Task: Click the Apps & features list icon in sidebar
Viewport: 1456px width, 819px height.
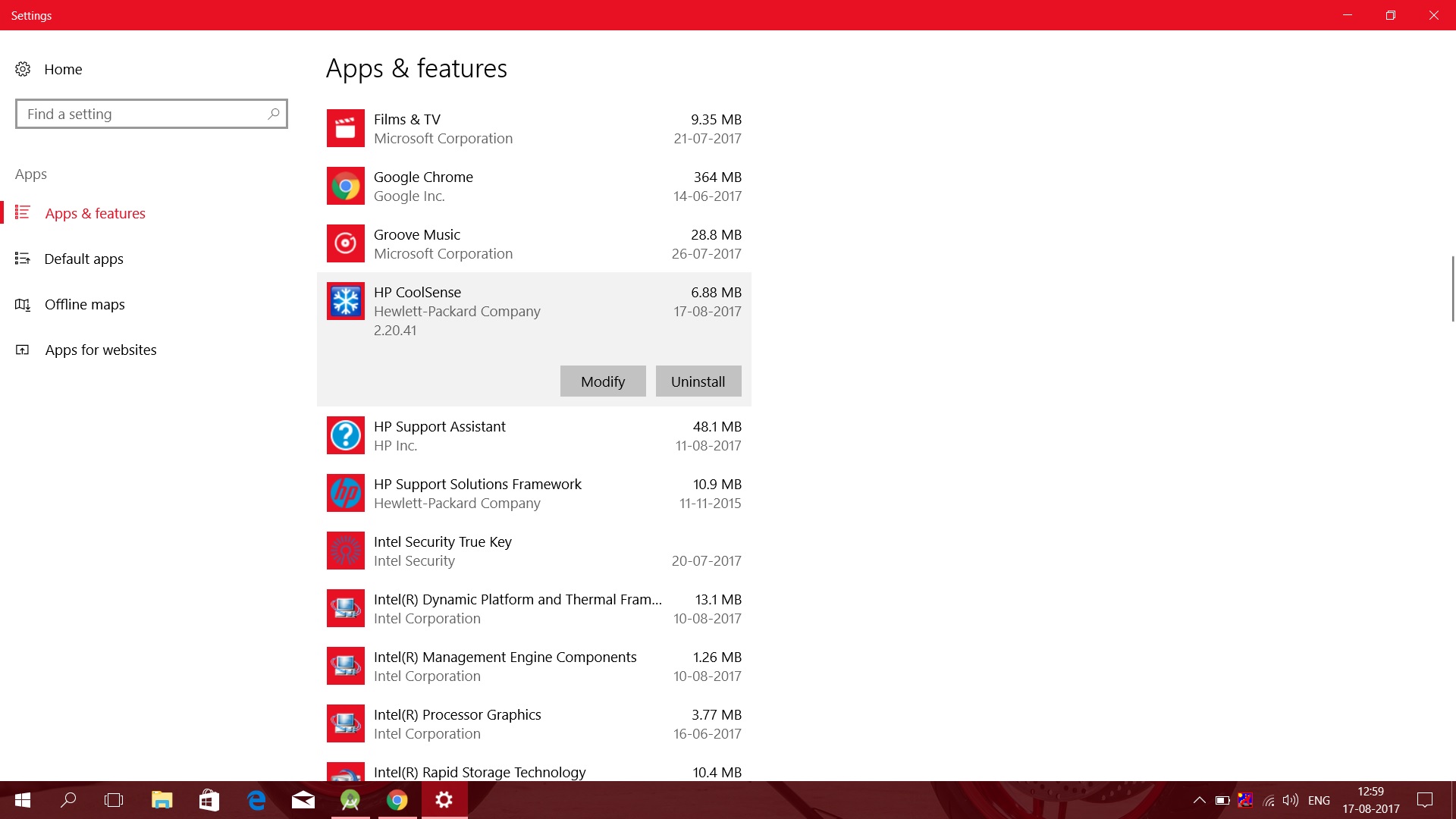Action: [23, 212]
